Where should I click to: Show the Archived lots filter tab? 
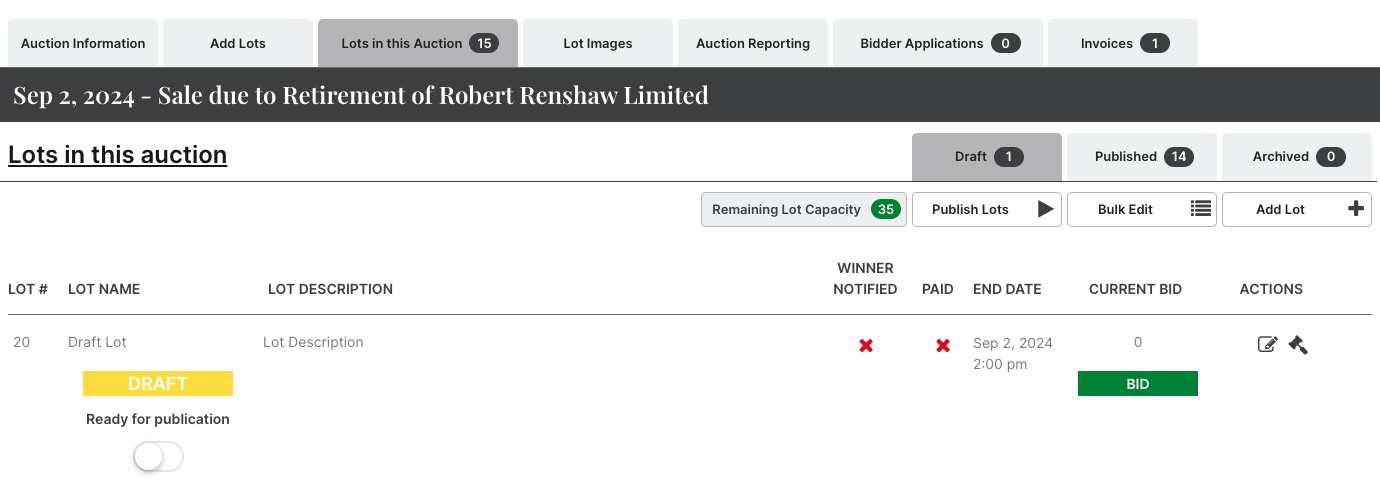tap(1297, 157)
